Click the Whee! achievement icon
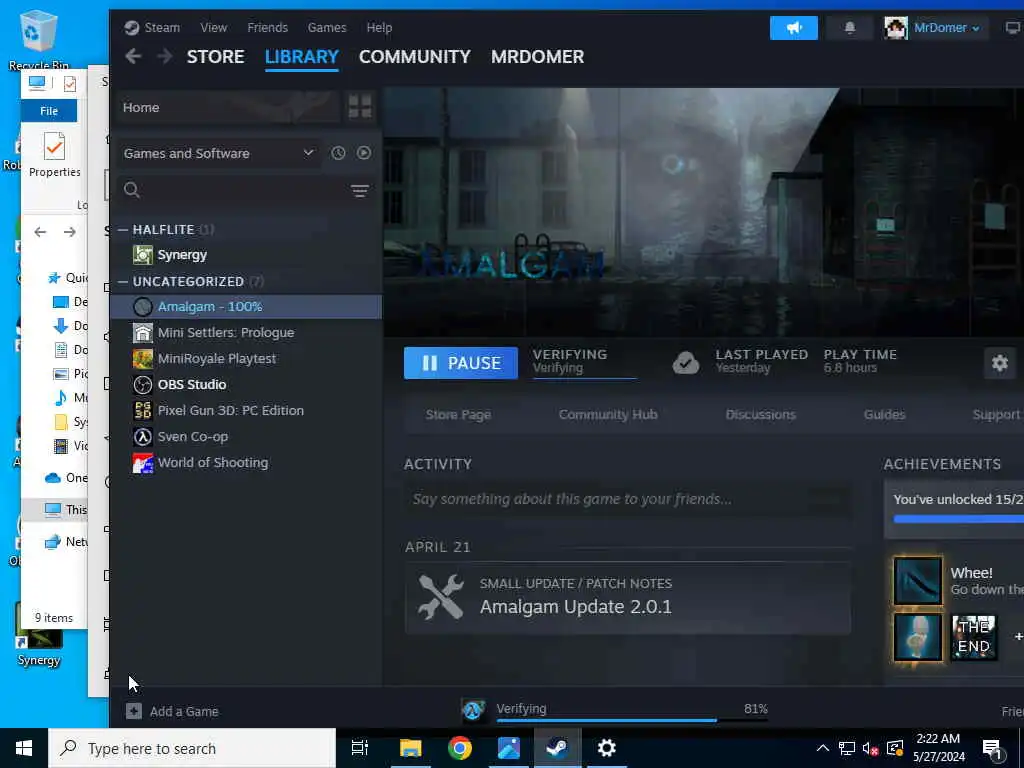Image resolution: width=1024 pixels, height=768 pixels. click(x=918, y=581)
